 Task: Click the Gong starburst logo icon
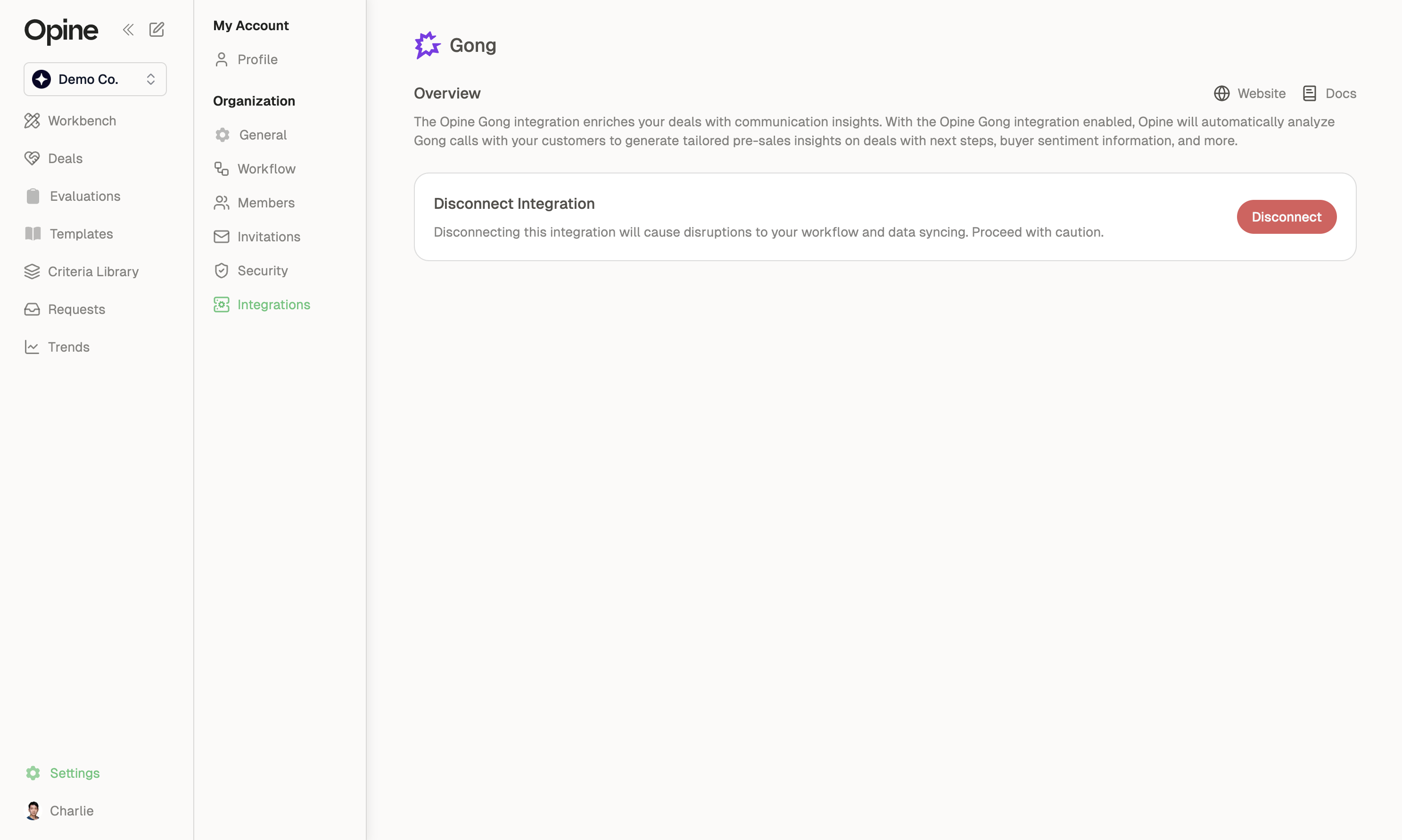point(427,45)
